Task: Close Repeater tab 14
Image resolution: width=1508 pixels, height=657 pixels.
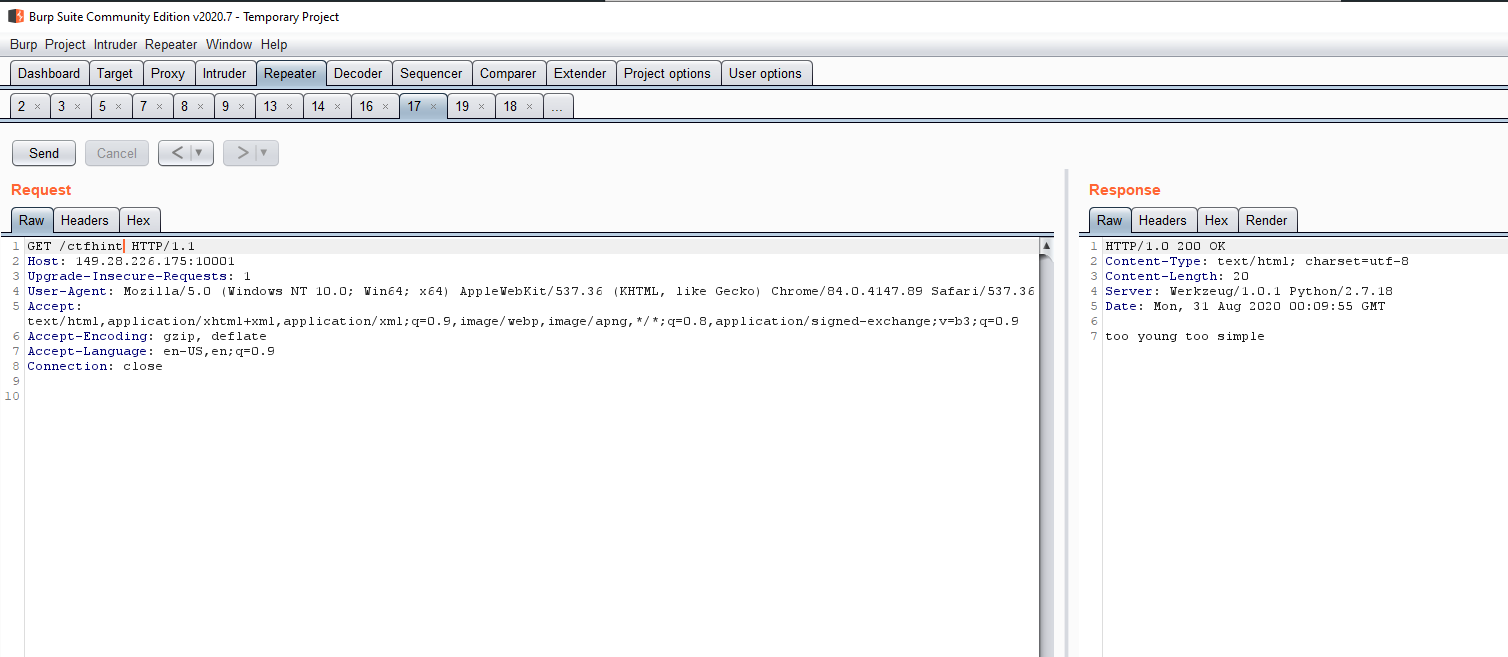Action: pyautogui.click(x=337, y=107)
